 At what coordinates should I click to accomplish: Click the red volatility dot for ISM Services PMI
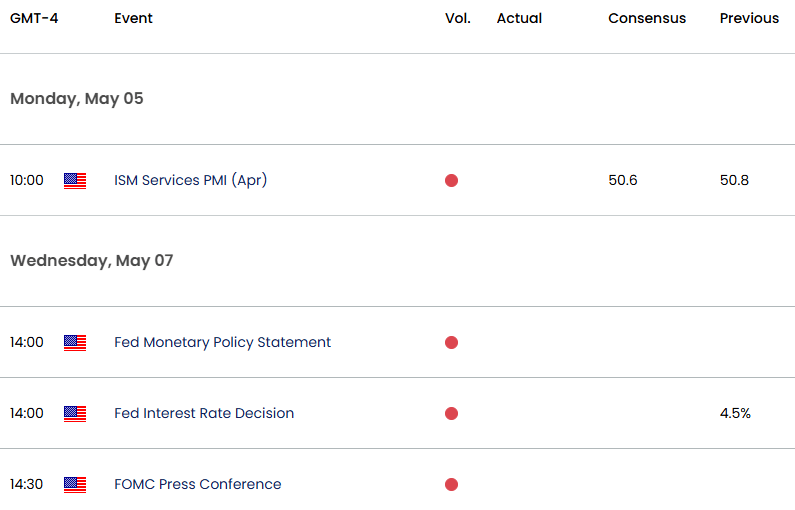point(451,180)
